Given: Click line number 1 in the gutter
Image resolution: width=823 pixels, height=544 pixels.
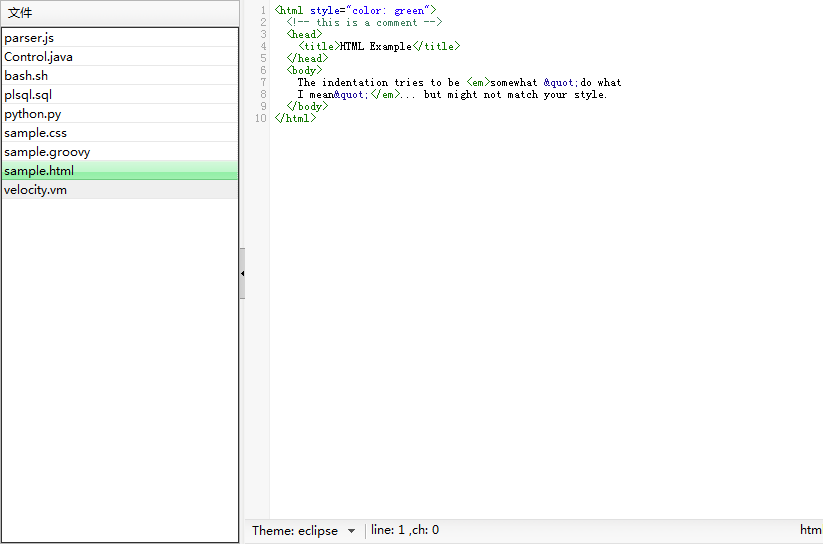Looking at the screenshot, I should (x=262, y=10).
